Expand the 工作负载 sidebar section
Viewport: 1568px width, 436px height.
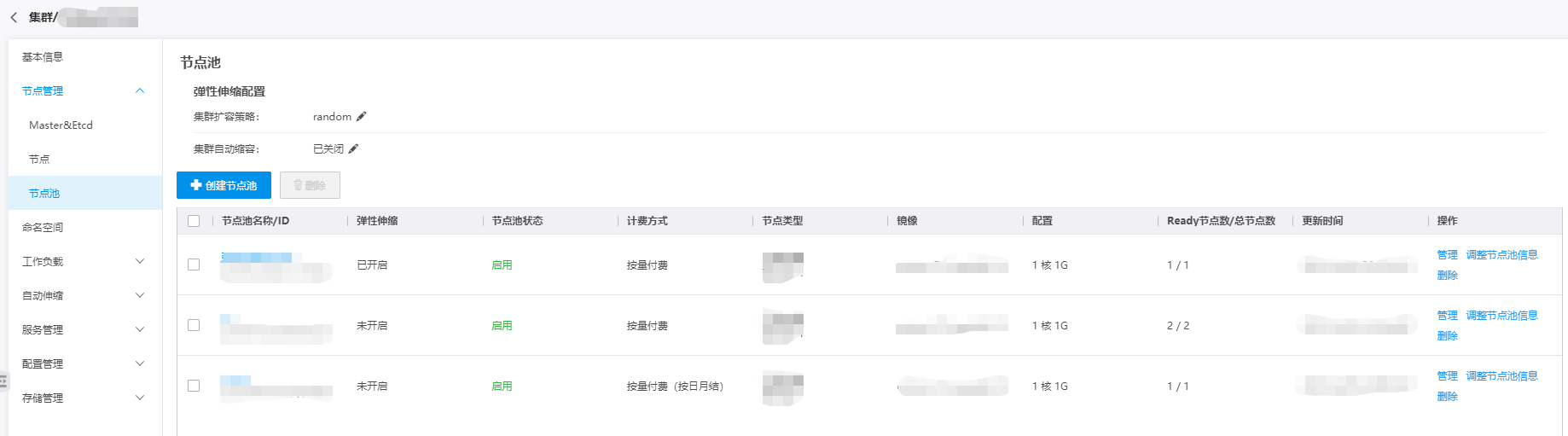[x=140, y=262]
